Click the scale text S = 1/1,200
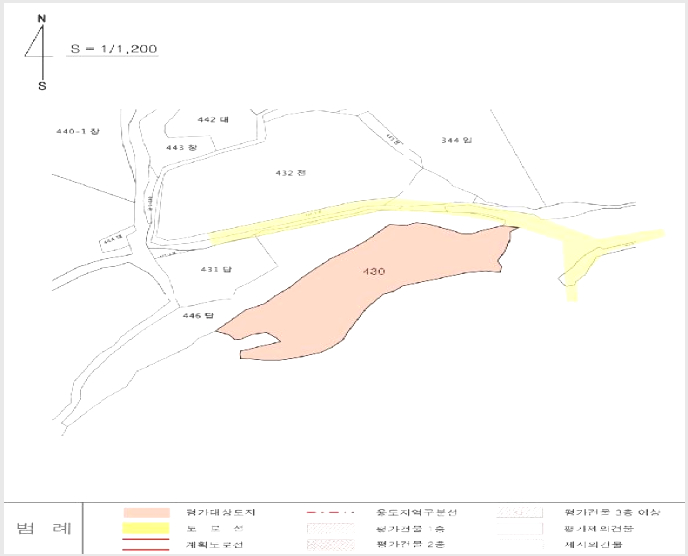688x556 pixels. pyautogui.click(x=114, y=49)
